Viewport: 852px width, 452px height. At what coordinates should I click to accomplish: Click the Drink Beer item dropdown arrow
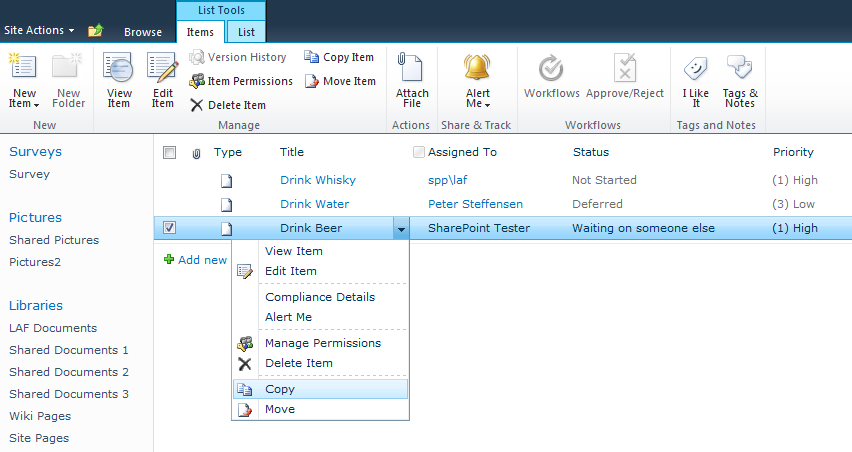(401, 229)
